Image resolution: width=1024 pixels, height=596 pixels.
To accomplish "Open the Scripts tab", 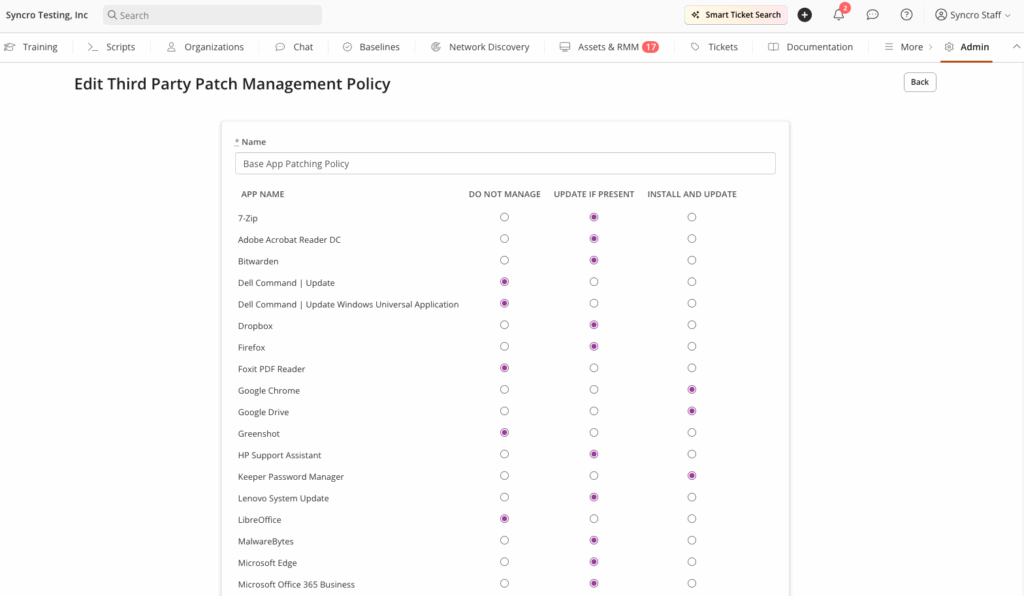I will [111, 47].
